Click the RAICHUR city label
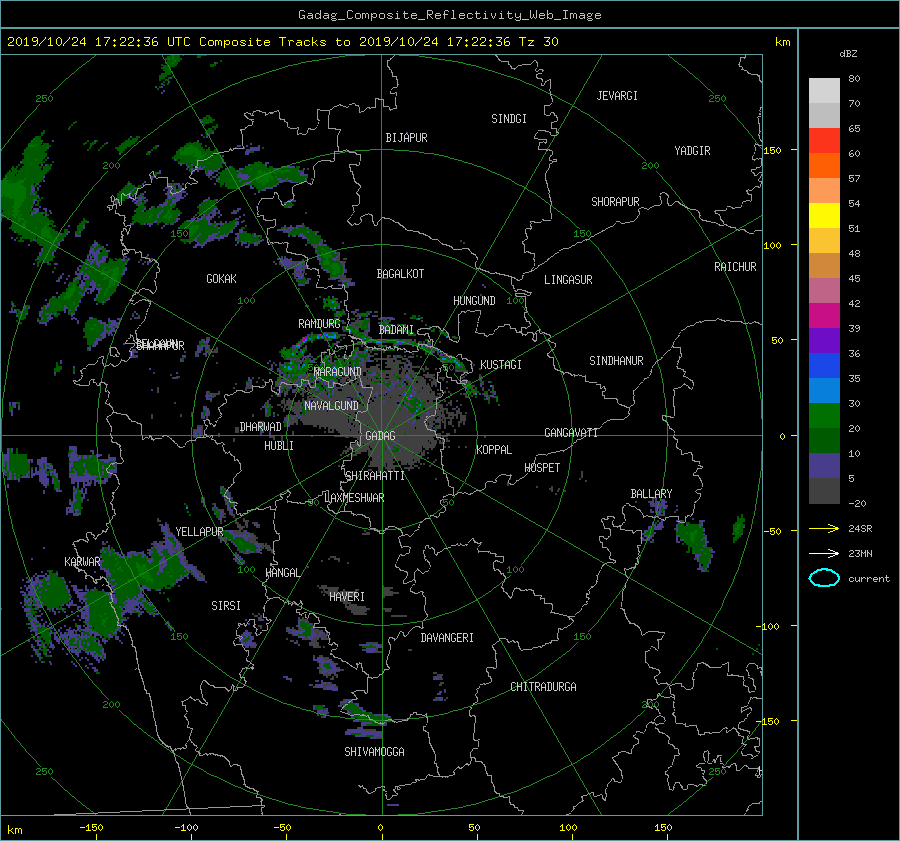Image resolution: width=900 pixels, height=841 pixels. point(735,267)
